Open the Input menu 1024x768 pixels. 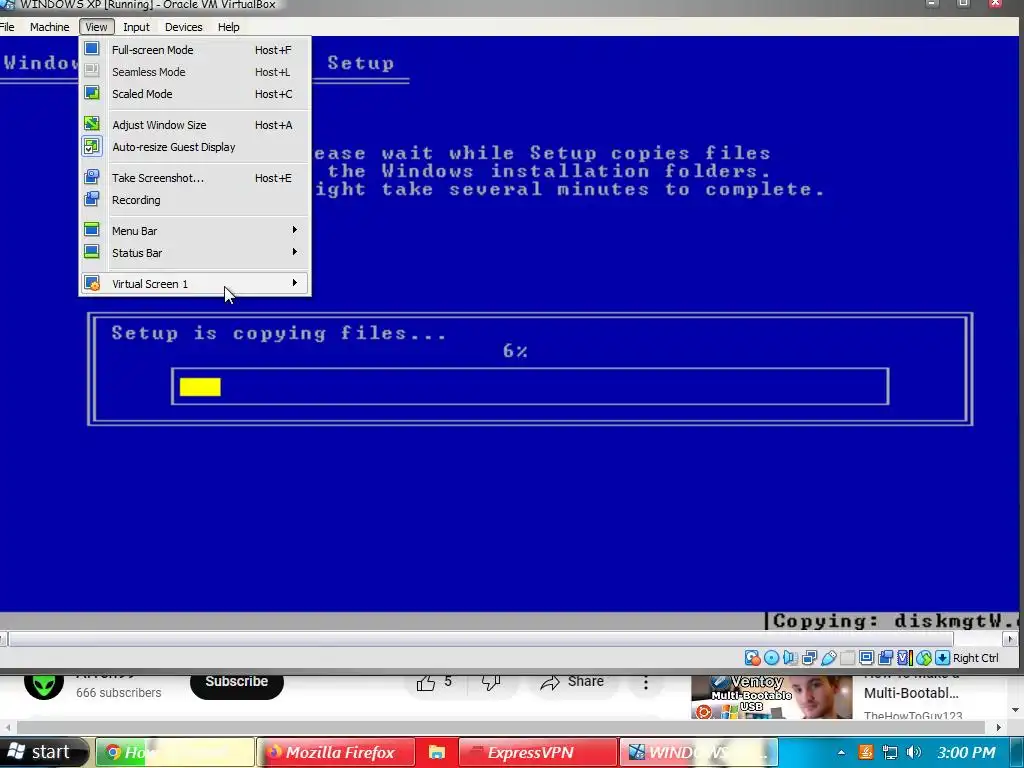click(136, 27)
